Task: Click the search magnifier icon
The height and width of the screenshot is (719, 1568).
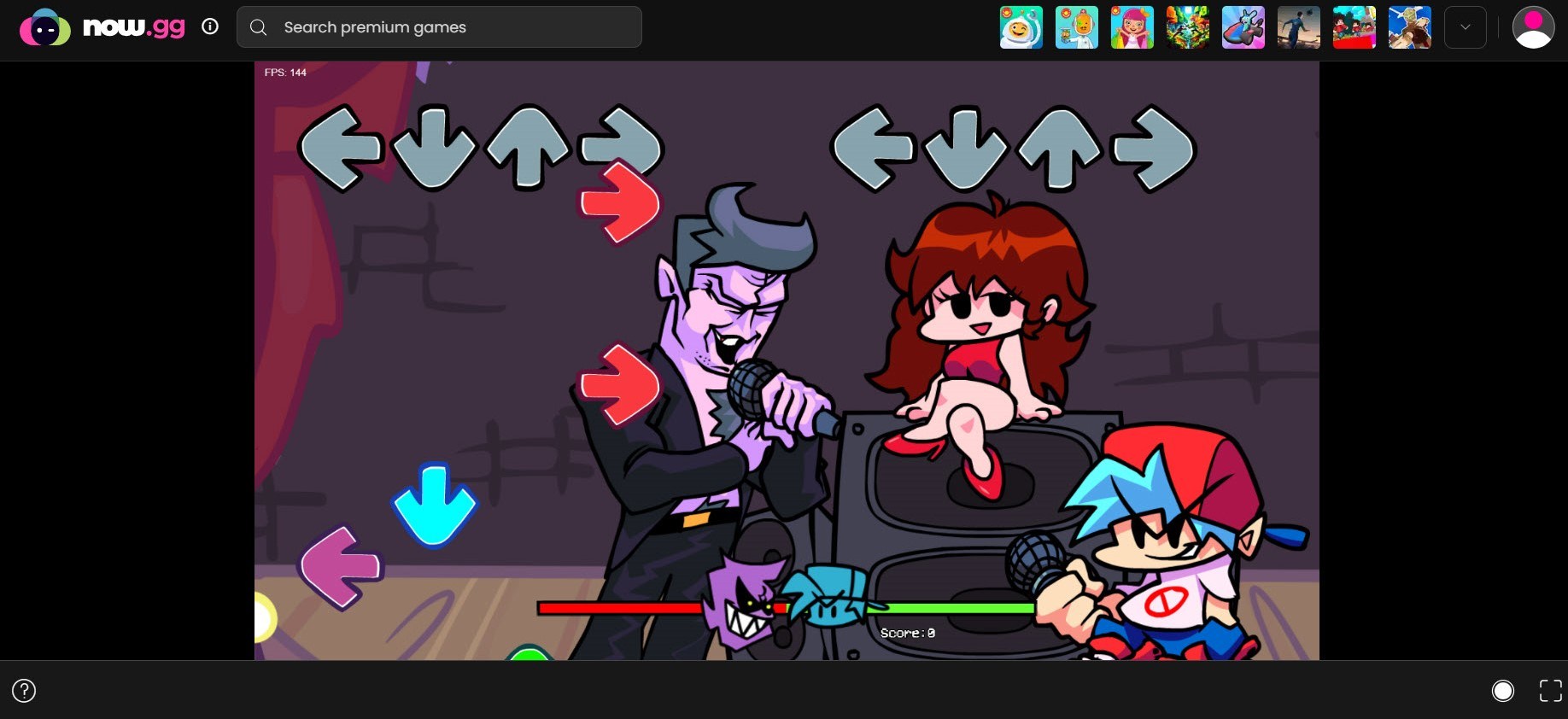Action: (258, 27)
